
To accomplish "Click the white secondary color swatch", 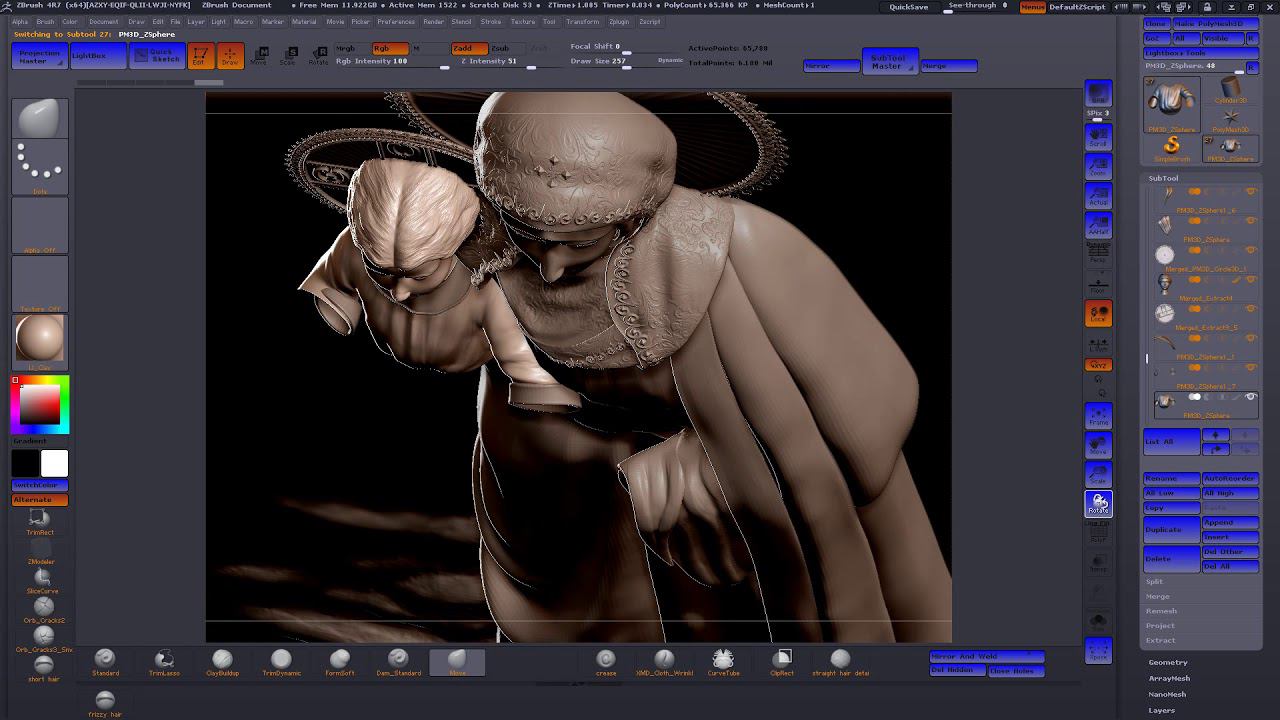I will pos(55,463).
